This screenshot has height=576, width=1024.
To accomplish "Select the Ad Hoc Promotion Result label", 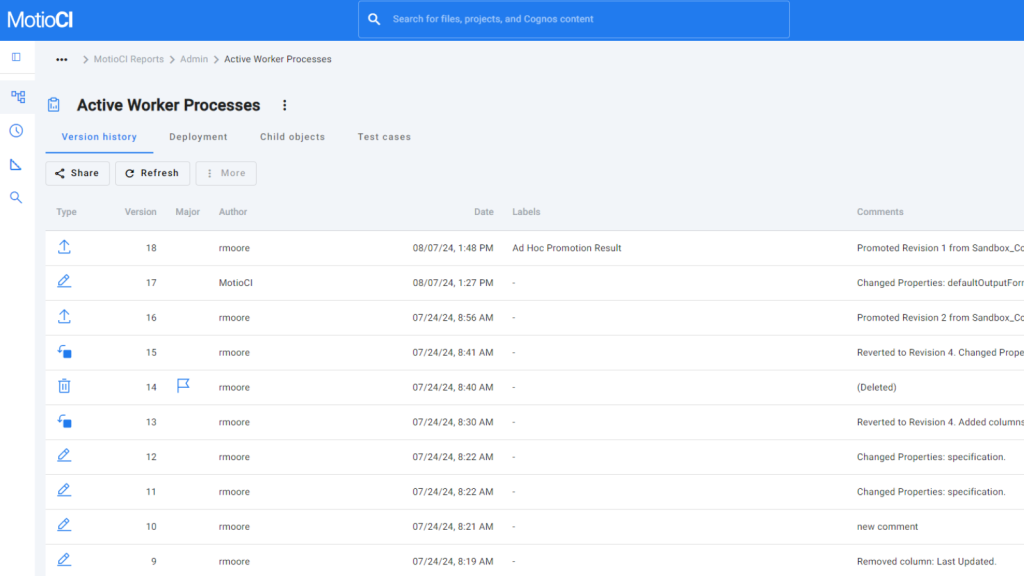I will click(x=567, y=248).
